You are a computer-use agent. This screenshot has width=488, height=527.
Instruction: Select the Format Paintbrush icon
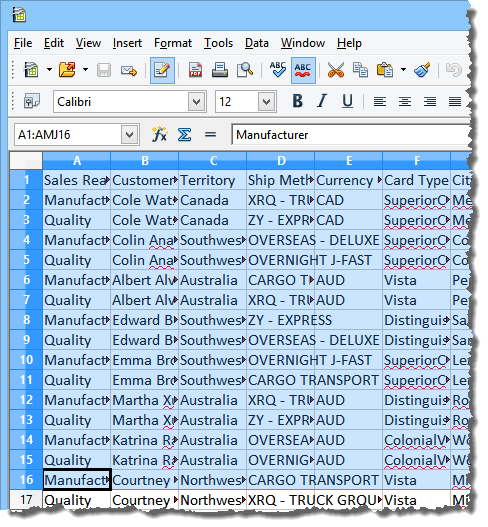(x=421, y=70)
